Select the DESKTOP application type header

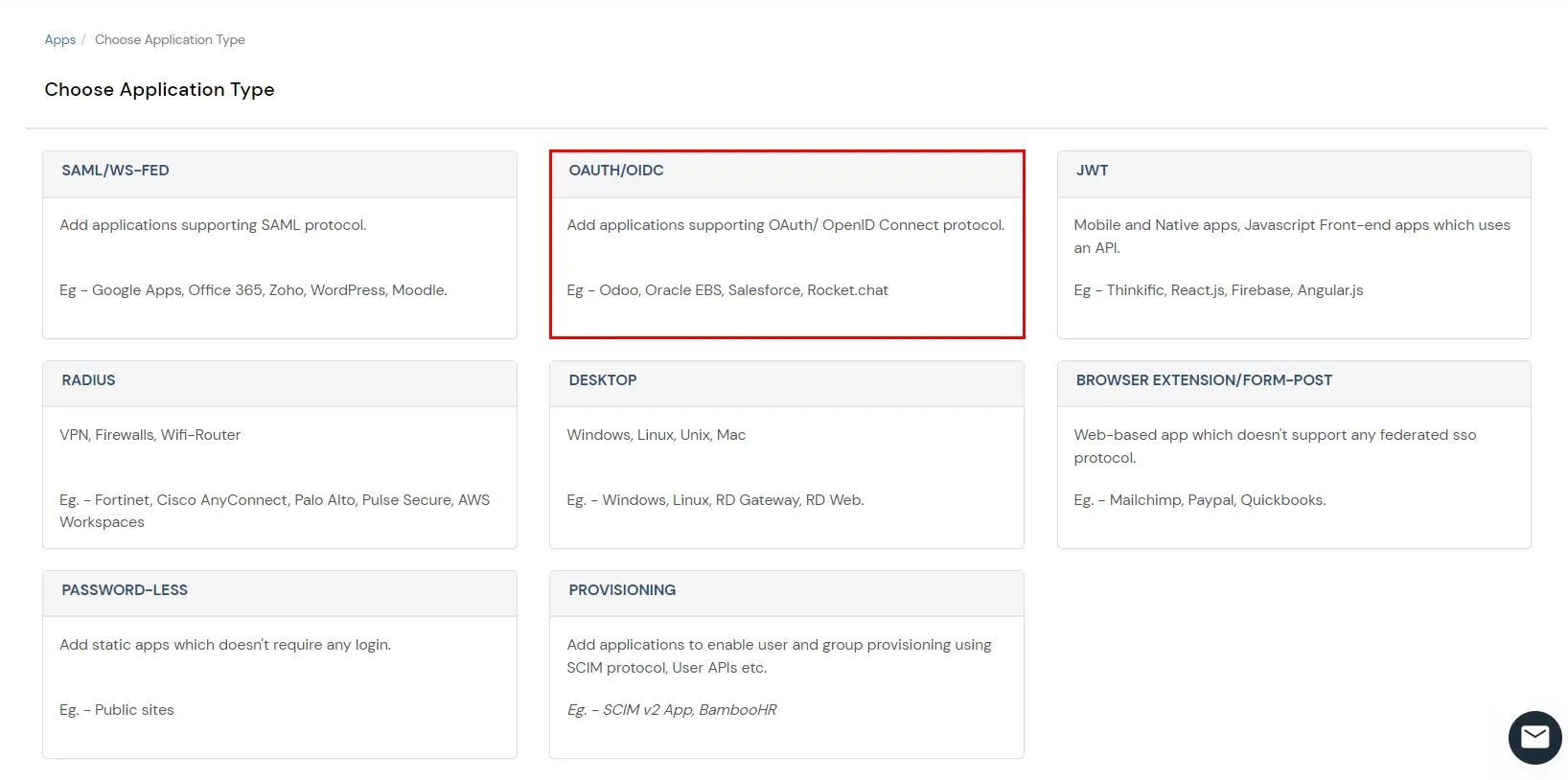(787, 383)
